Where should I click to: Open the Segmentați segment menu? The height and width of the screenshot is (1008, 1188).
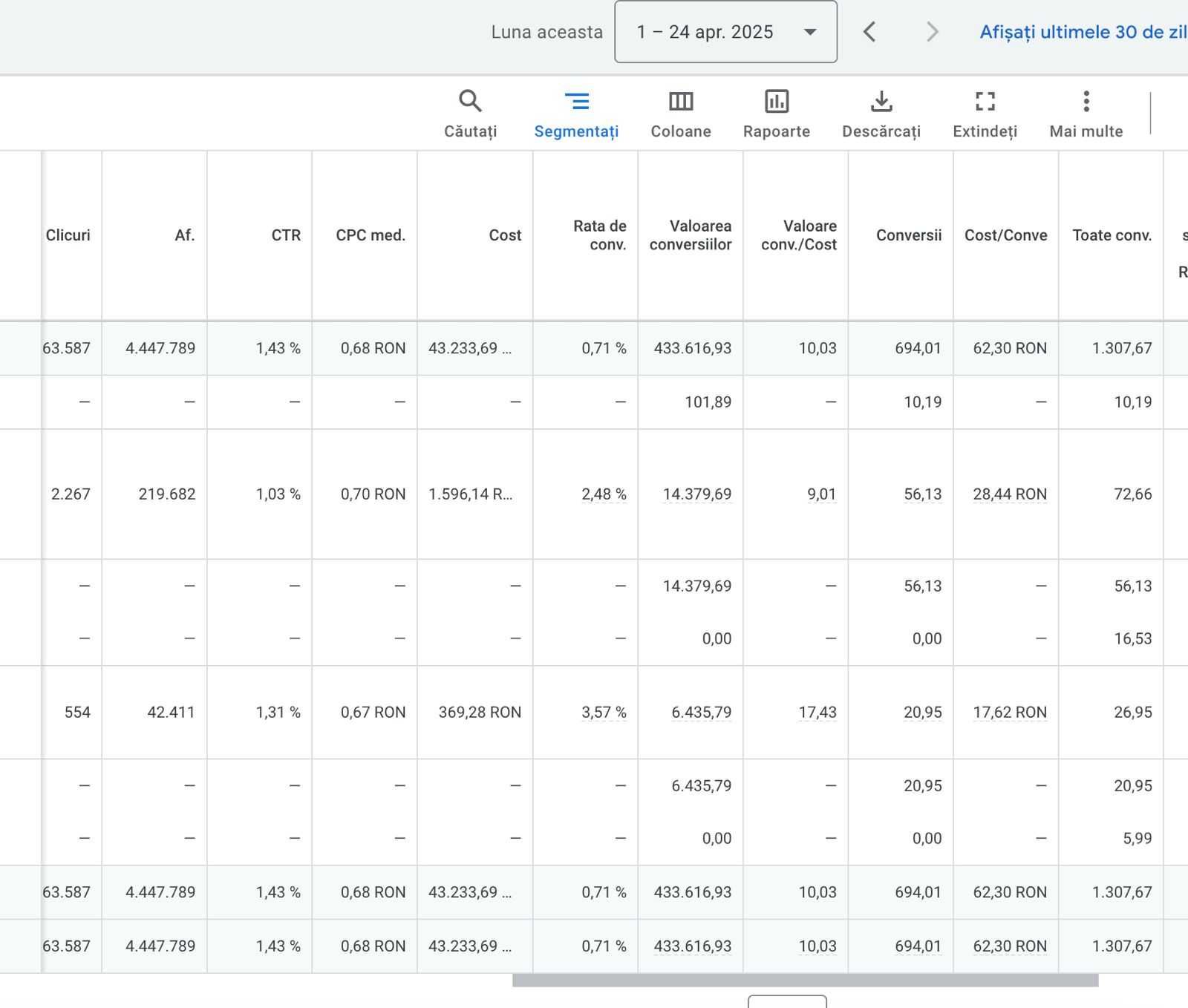[x=576, y=114]
